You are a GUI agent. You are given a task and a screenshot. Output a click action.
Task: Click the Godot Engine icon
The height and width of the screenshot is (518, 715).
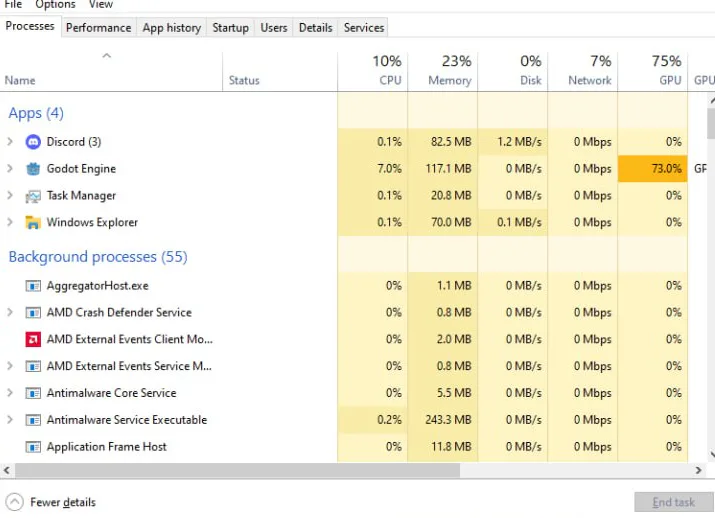click(33, 169)
